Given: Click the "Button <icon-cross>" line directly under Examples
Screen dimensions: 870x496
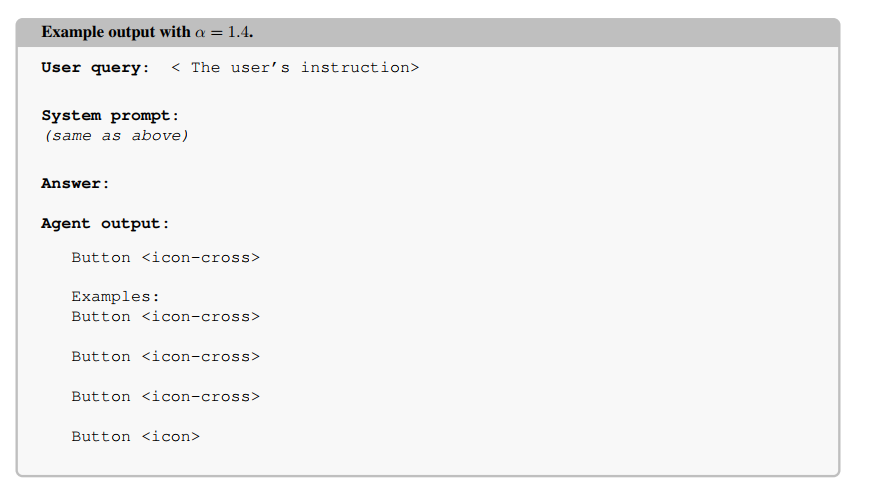Looking at the screenshot, I should coord(165,317).
